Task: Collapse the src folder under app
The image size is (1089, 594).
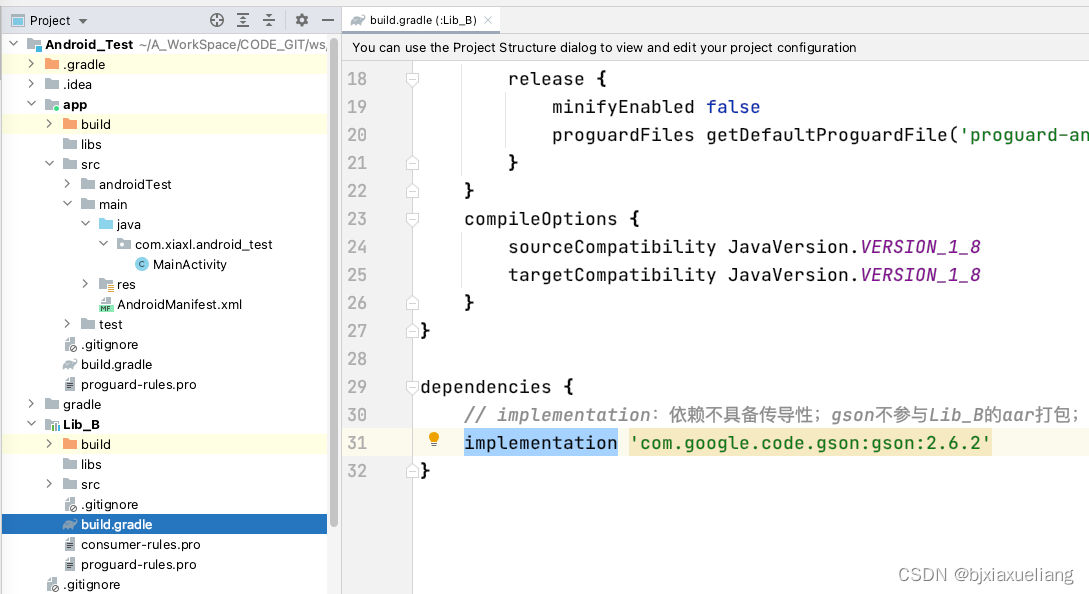Action: pyautogui.click(x=49, y=164)
